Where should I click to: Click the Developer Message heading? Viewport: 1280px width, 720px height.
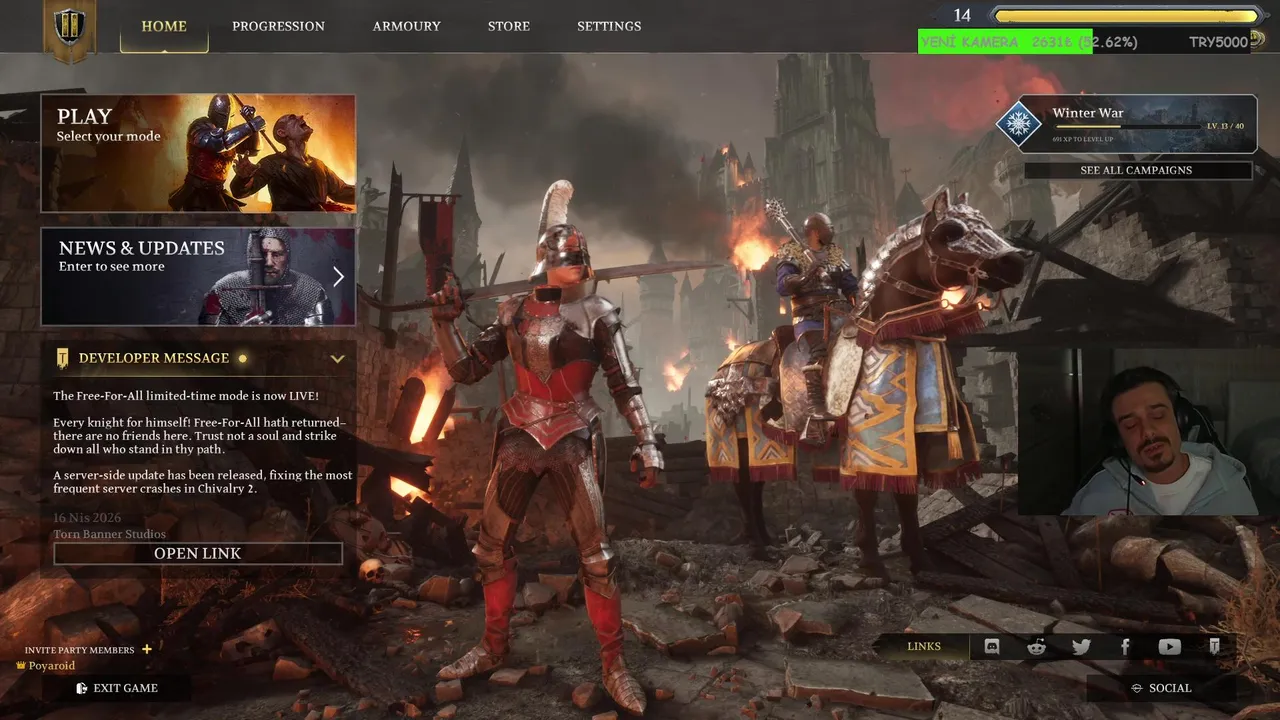pyautogui.click(x=154, y=358)
